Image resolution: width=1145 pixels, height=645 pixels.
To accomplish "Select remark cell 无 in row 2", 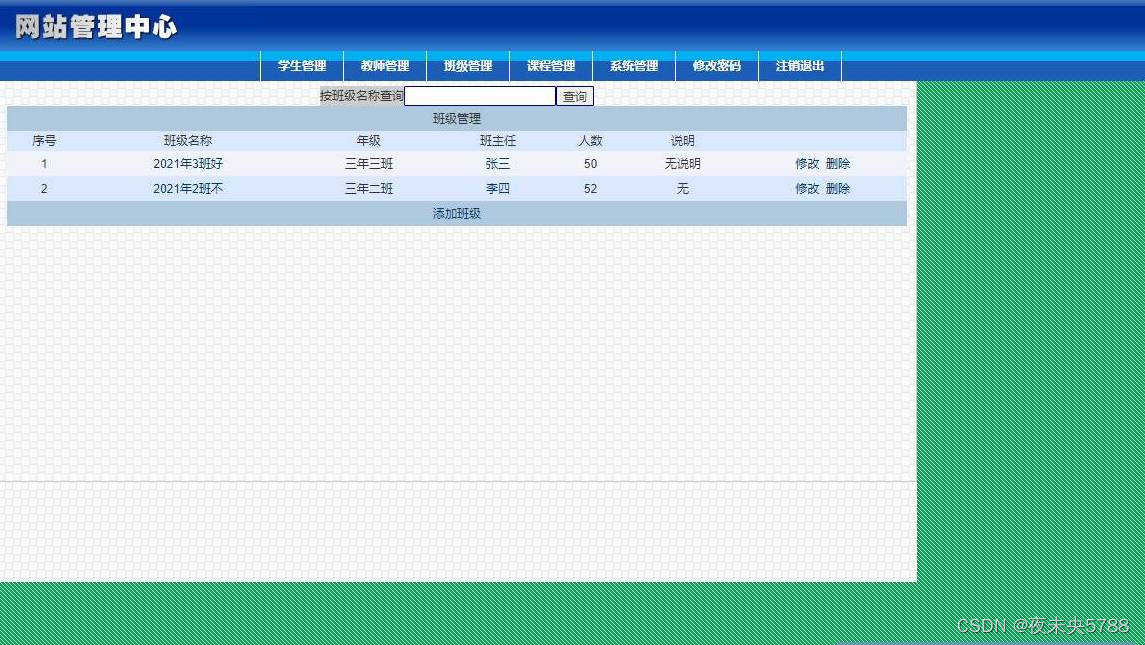I will point(683,188).
